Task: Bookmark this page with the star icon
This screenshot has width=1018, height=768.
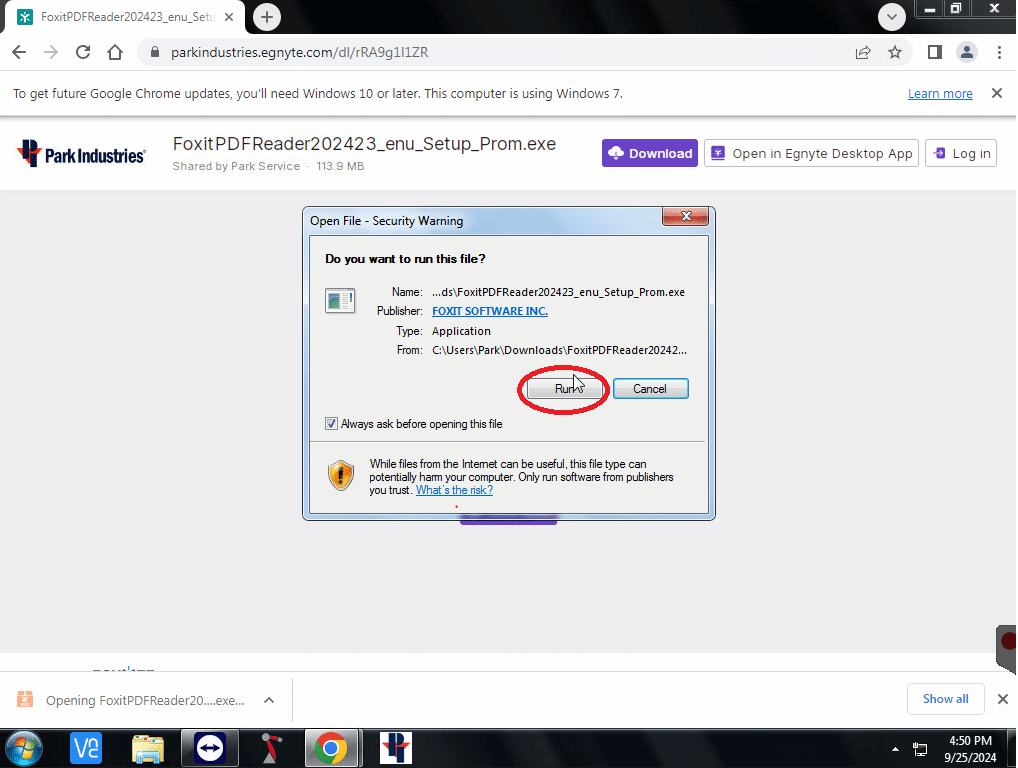Action: tap(895, 52)
